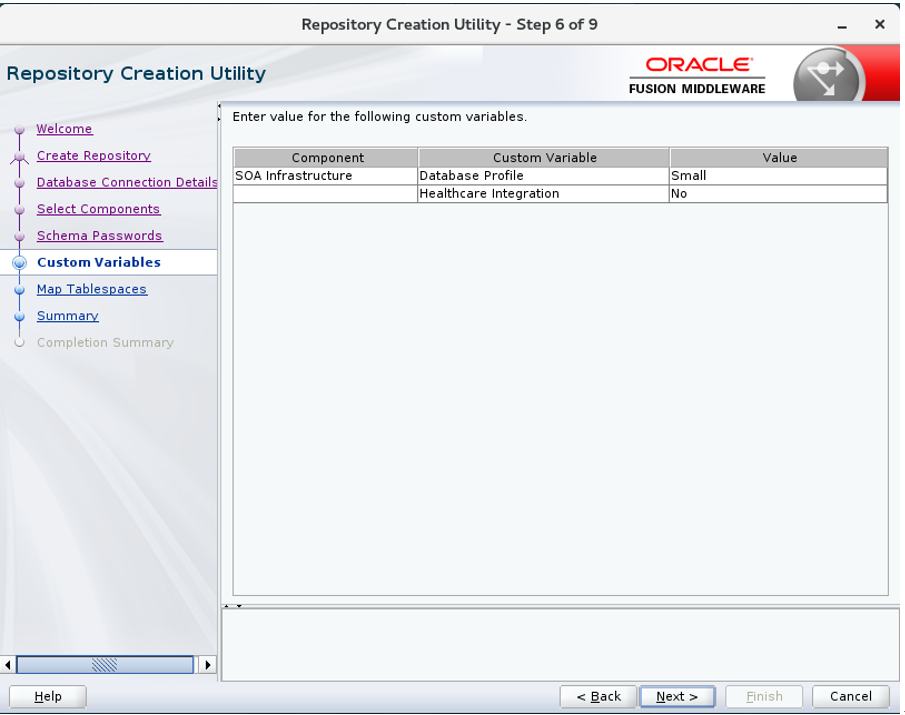Click the Value column header
Image resolution: width=905 pixels, height=715 pixels.
(x=779, y=158)
